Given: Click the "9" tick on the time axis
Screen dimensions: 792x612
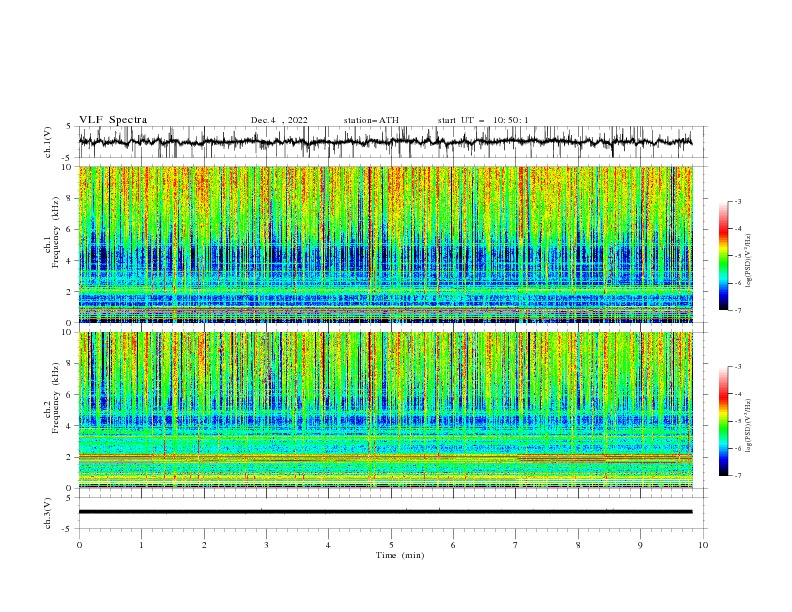Looking at the screenshot, I should point(640,545).
